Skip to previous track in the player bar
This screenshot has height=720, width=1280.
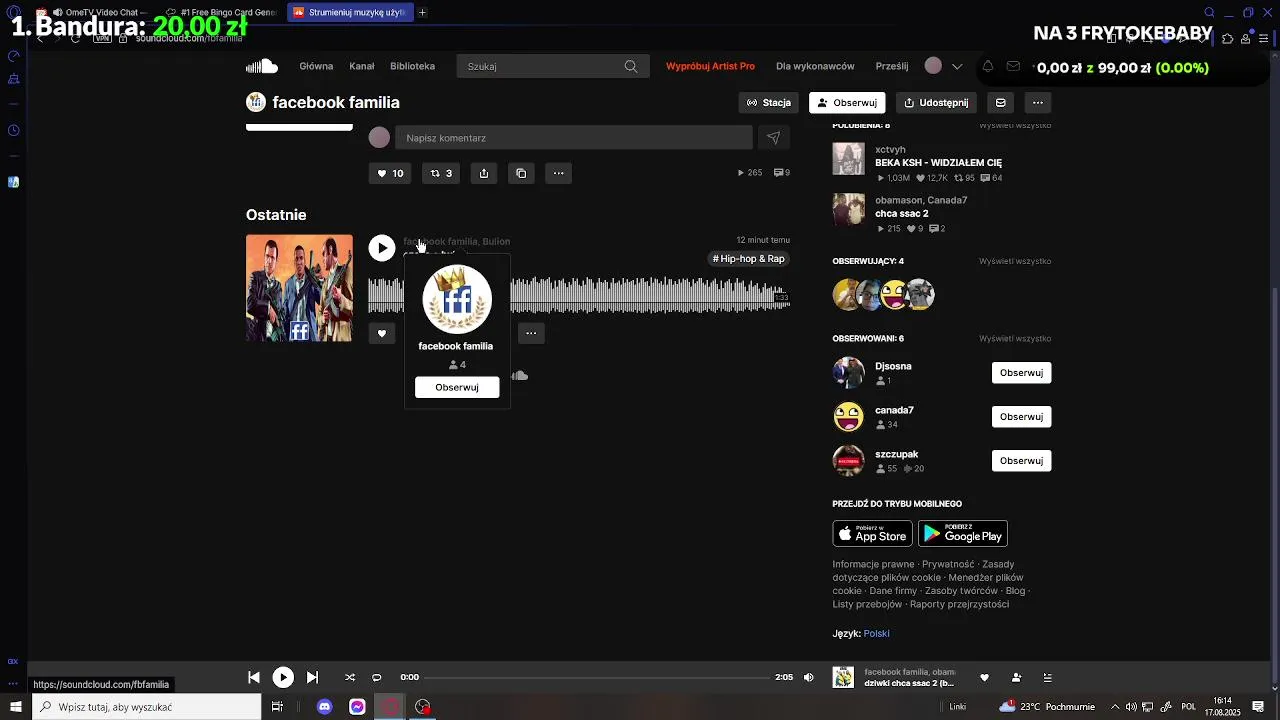[x=254, y=678]
